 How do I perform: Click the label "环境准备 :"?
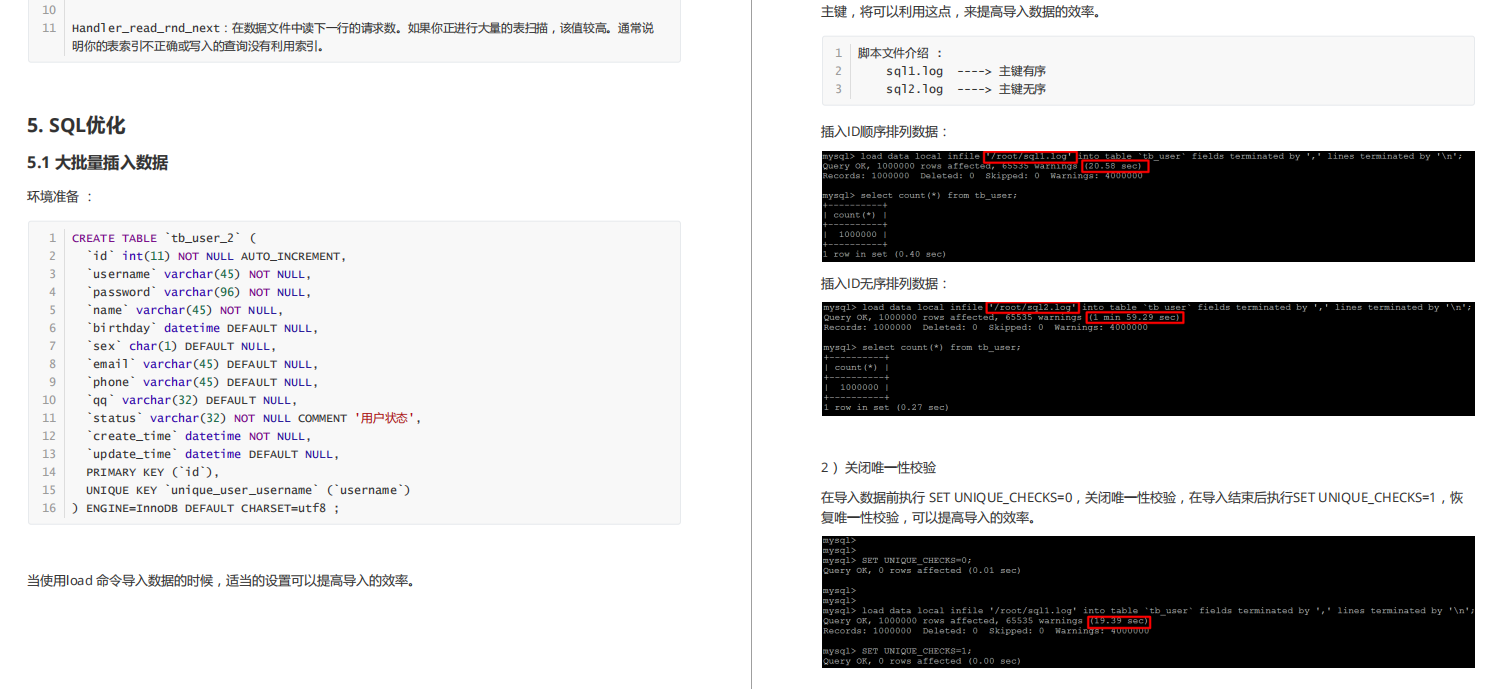[59, 197]
